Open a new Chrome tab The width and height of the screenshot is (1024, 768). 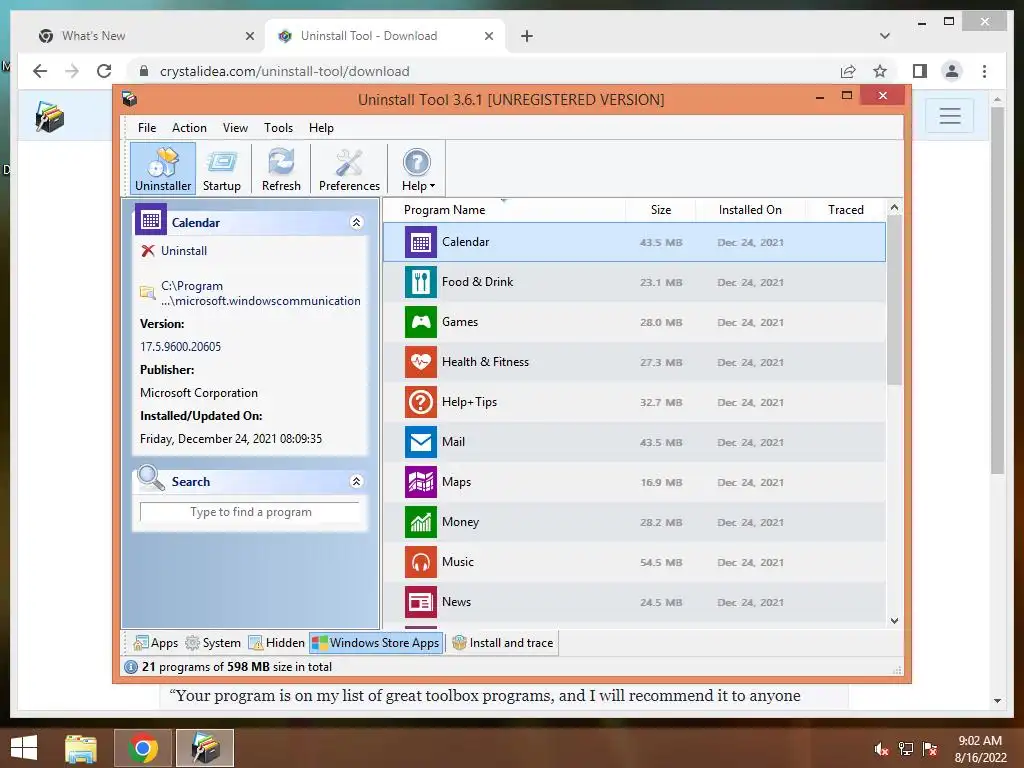pos(526,36)
